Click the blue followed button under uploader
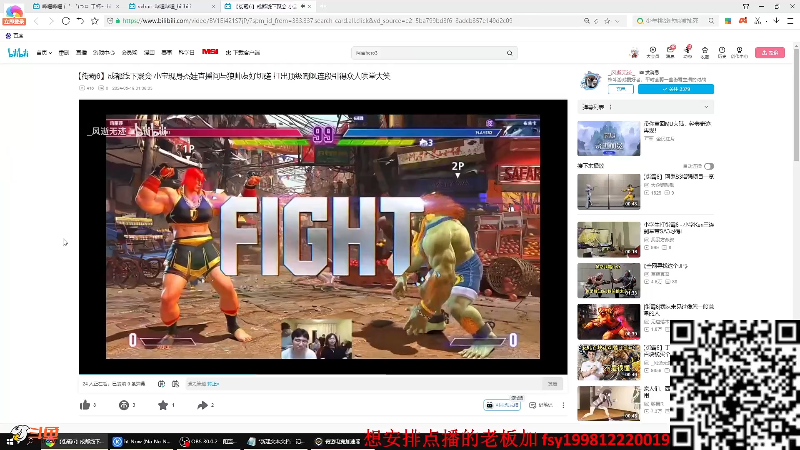Screen dimensions: 800x450 (x=676, y=89)
